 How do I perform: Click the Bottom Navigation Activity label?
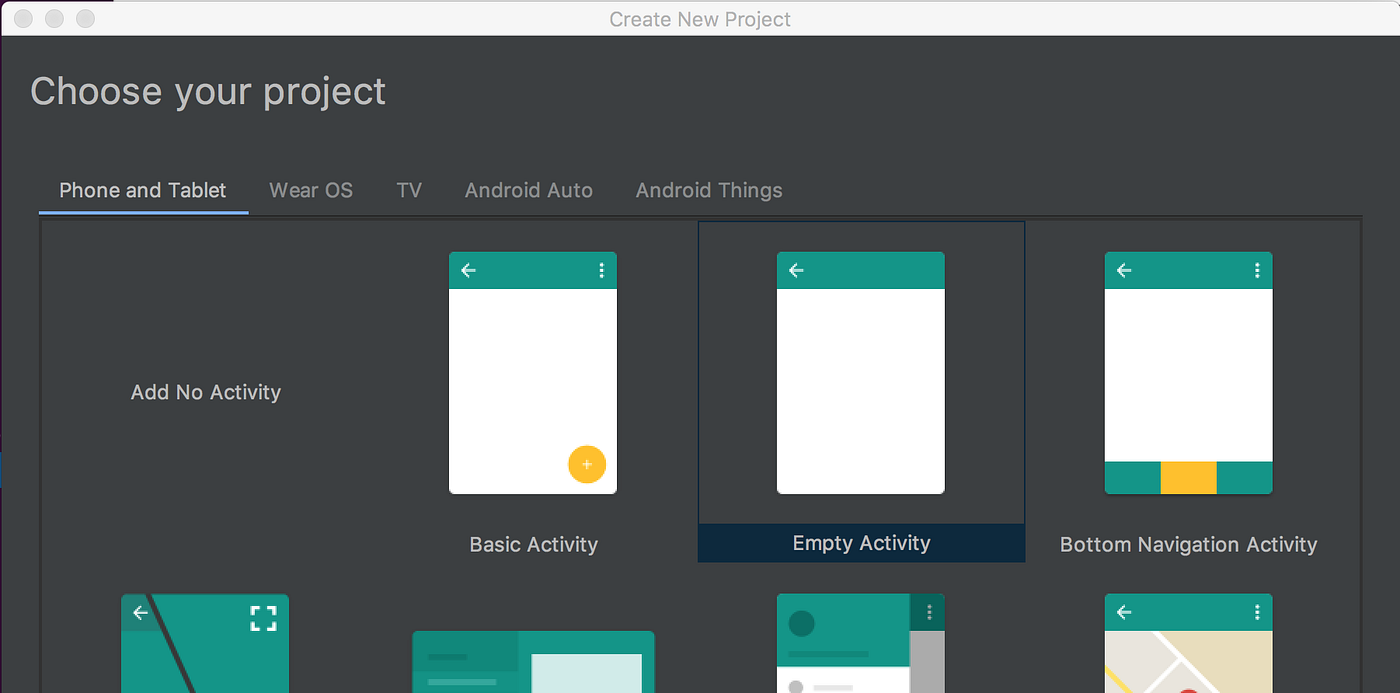pos(1189,544)
